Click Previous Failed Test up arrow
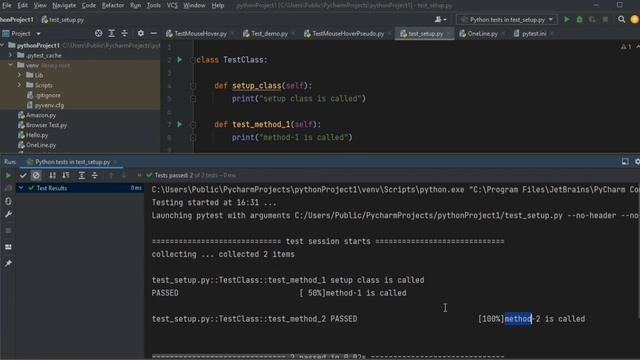The width and height of the screenshot is (640, 360). coord(111,176)
